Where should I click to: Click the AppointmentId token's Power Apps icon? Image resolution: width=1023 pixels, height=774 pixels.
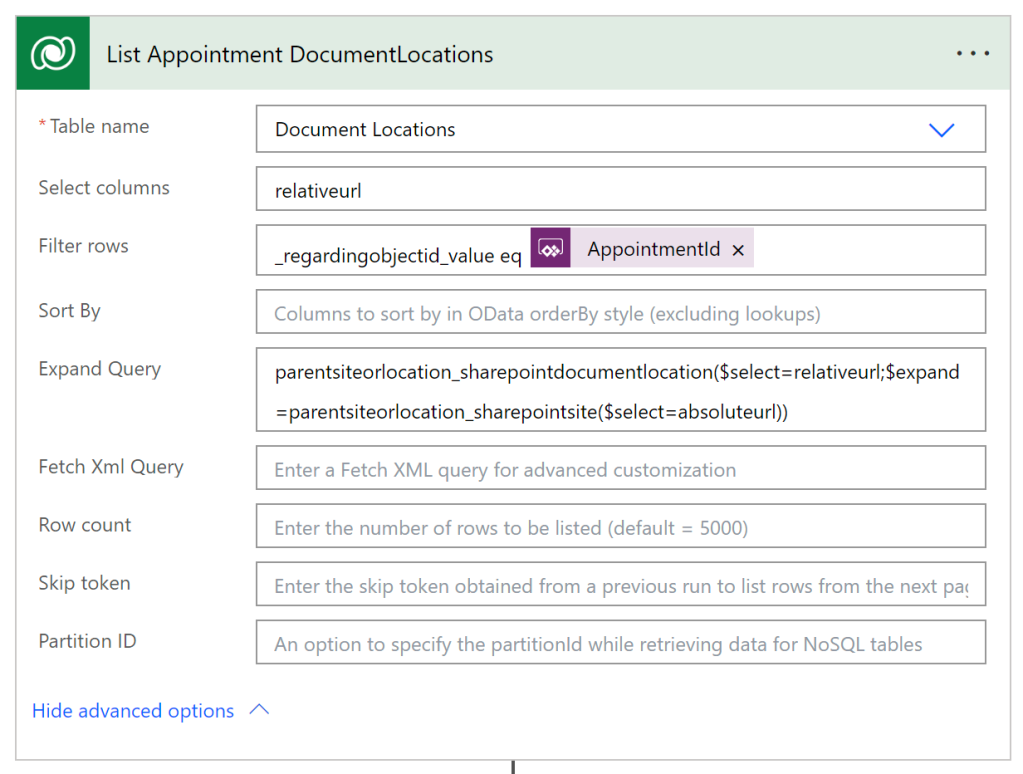tap(551, 249)
